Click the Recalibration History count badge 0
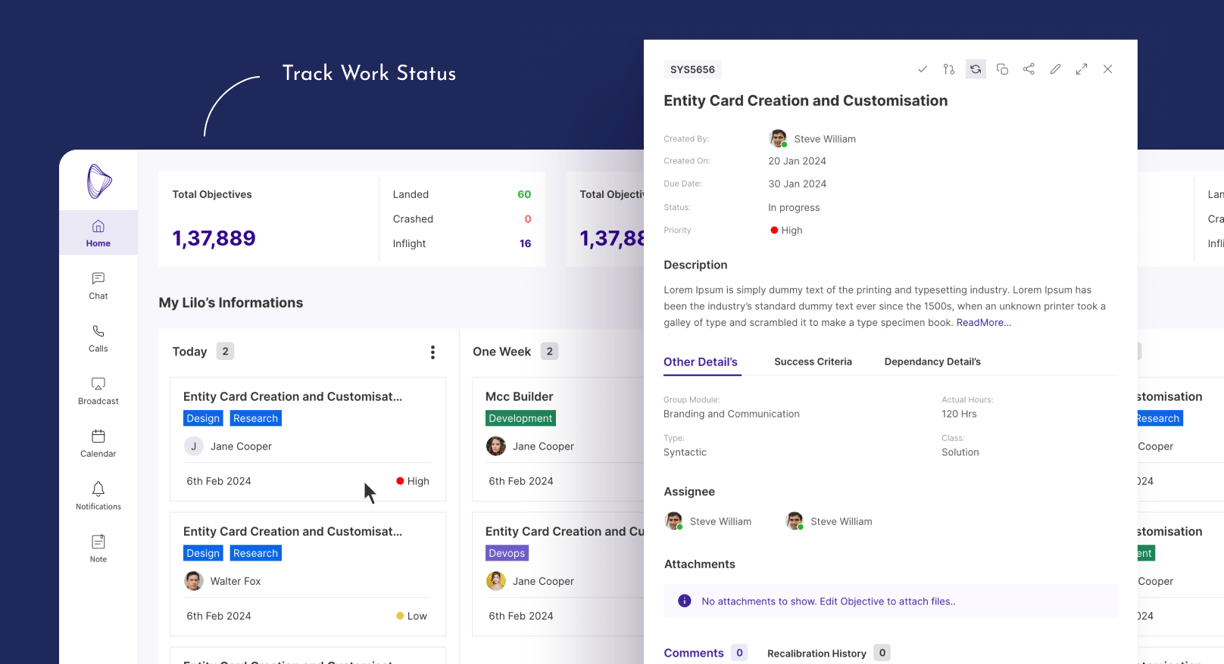Screen dimensions: 1224x664 pyautogui.click(x=882, y=653)
